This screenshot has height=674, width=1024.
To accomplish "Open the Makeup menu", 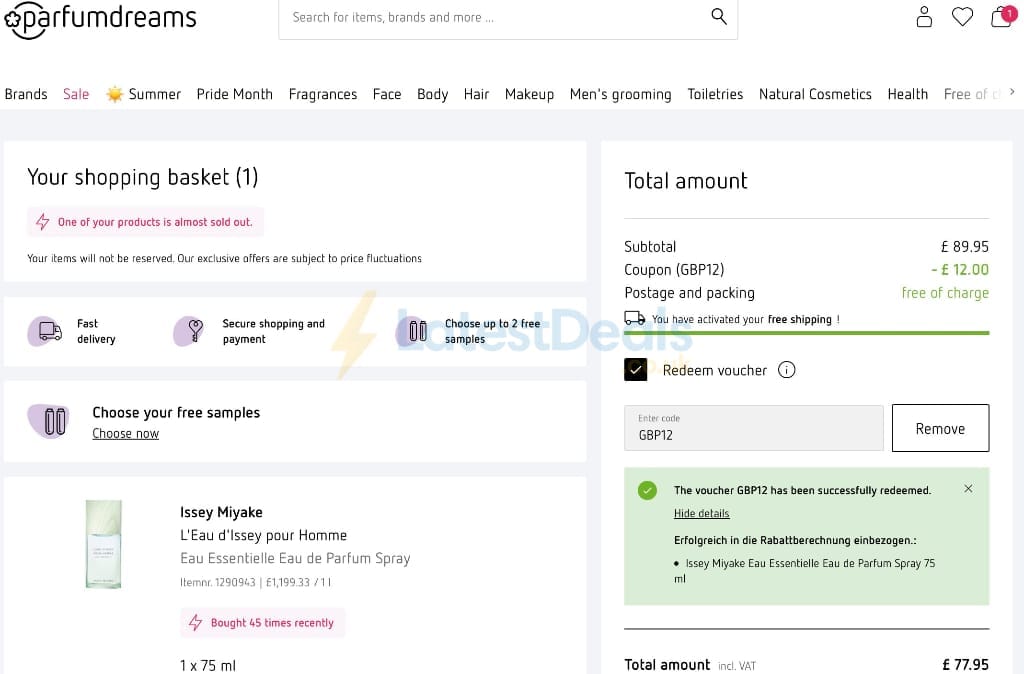I will [x=529, y=95].
